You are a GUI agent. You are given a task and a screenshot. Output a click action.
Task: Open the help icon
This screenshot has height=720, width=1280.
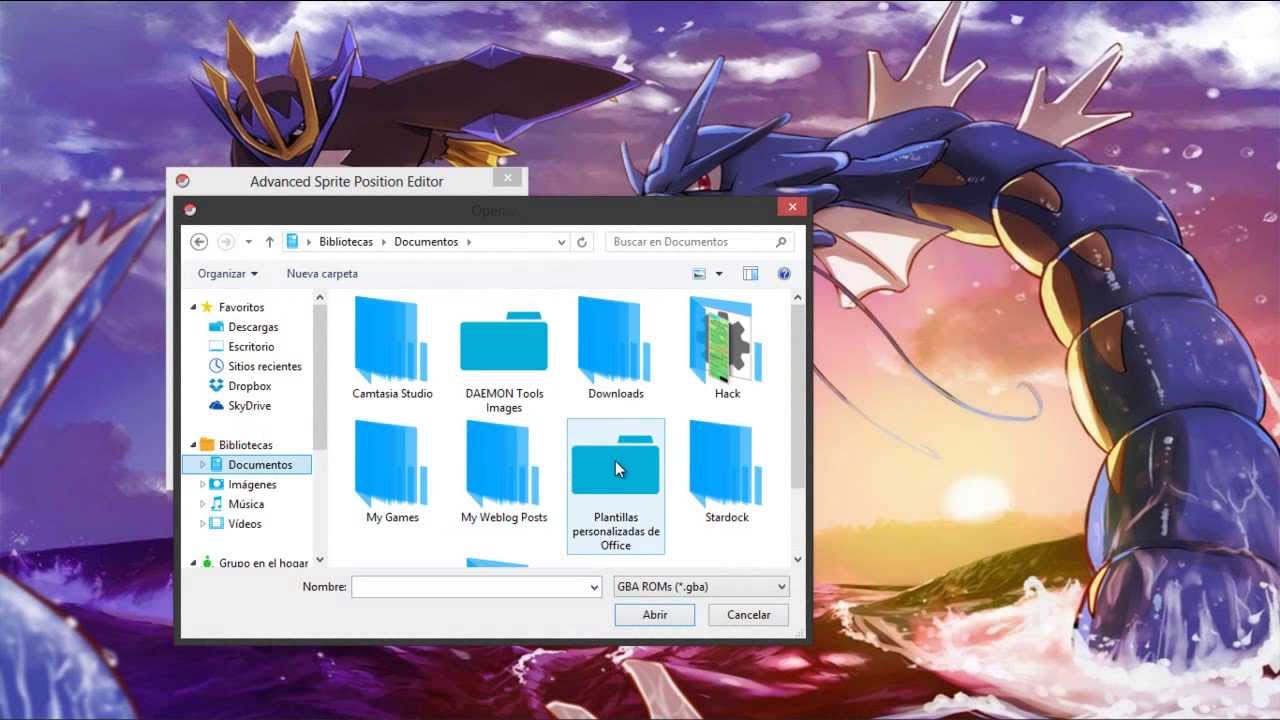click(784, 274)
